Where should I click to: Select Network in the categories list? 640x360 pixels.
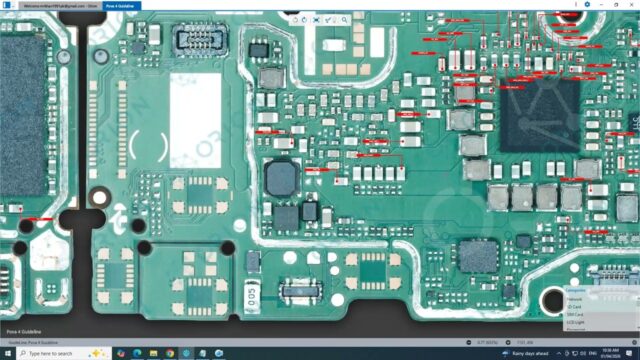click(x=574, y=299)
